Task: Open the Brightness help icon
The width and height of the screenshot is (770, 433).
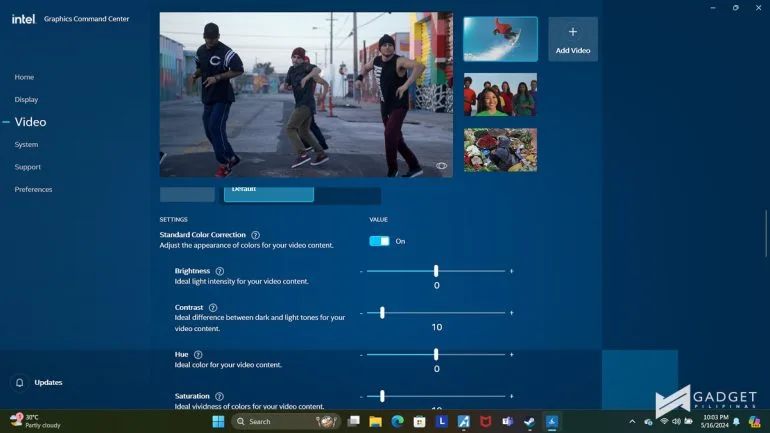Action: pyautogui.click(x=220, y=271)
